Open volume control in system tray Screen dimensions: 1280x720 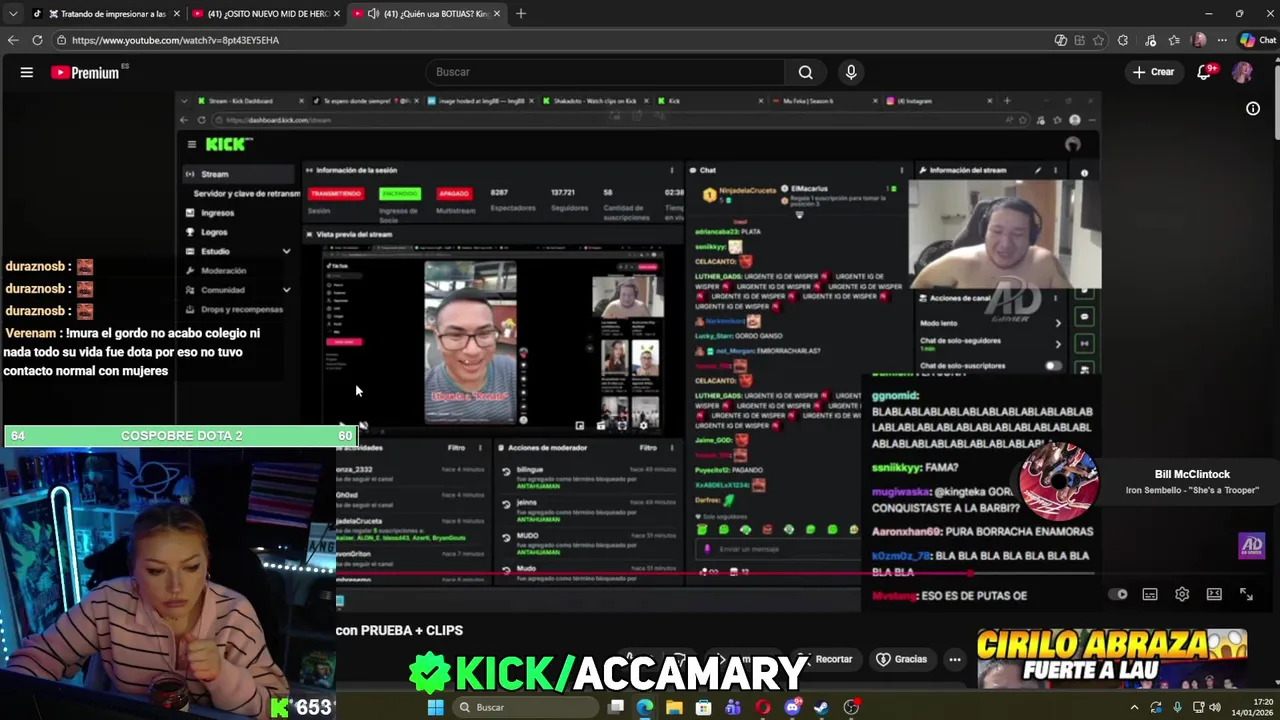click(1215, 707)
